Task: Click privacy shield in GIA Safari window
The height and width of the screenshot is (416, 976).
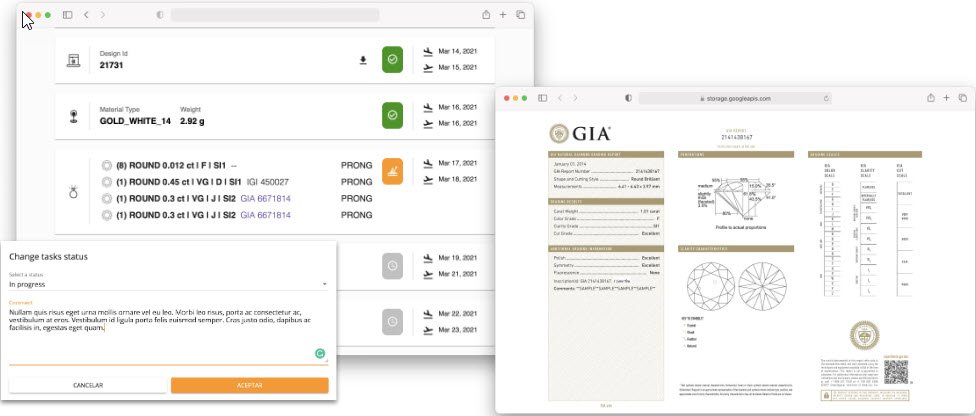Action: [629, 98]
